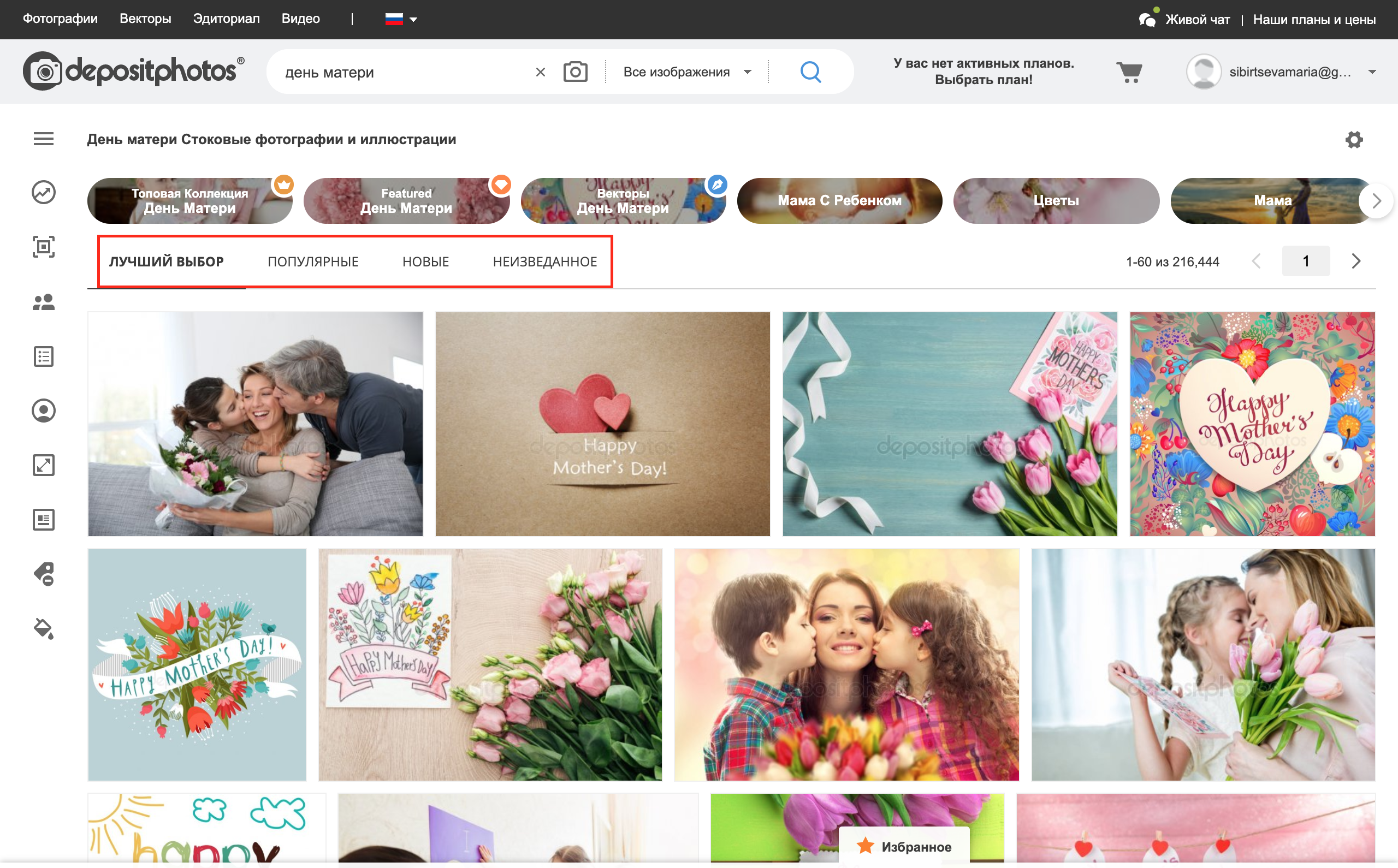Open Фотографии in top menu
The image size is (1398, 868).
click(x=60, y=19)
